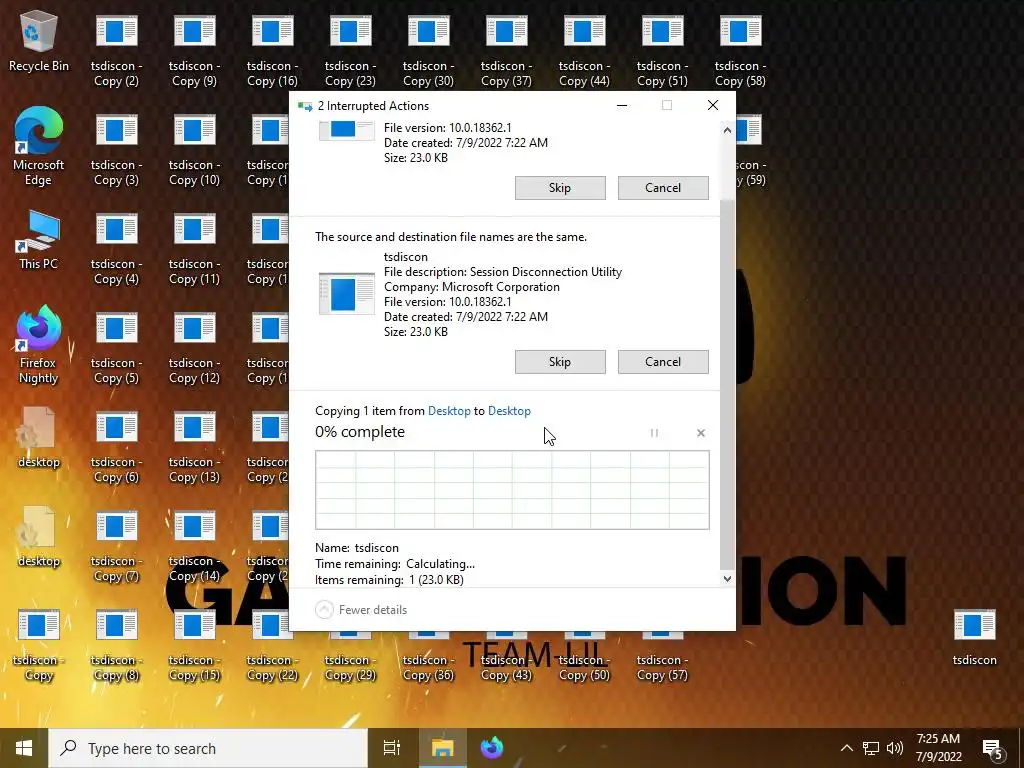The height and width of the screenshot is (768, 1024).
Task: Select tsdiscon - Copy (23) desktop icon
Action: coord(350,52)
